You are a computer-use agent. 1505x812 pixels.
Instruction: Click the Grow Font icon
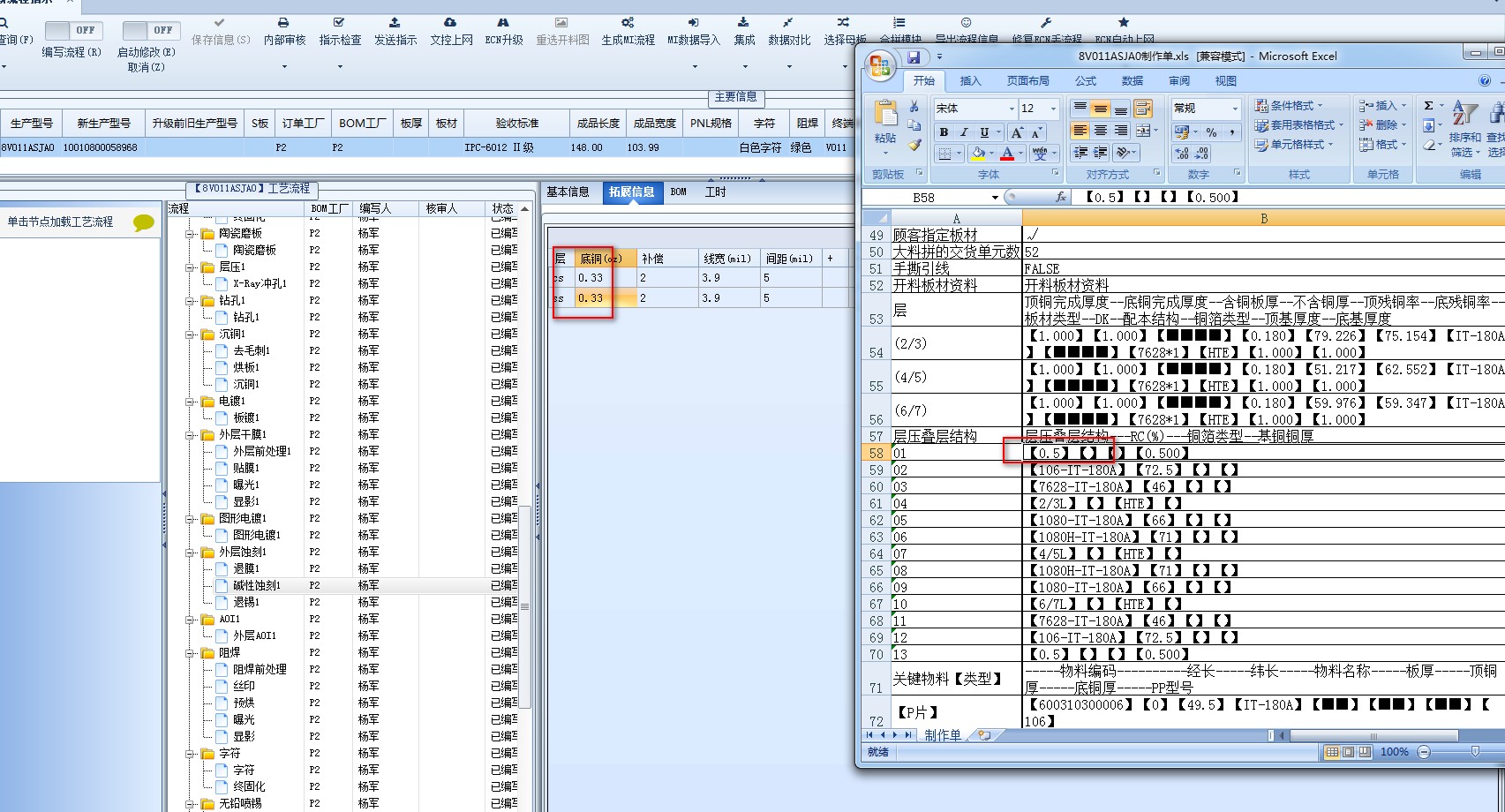[1017, 132]
